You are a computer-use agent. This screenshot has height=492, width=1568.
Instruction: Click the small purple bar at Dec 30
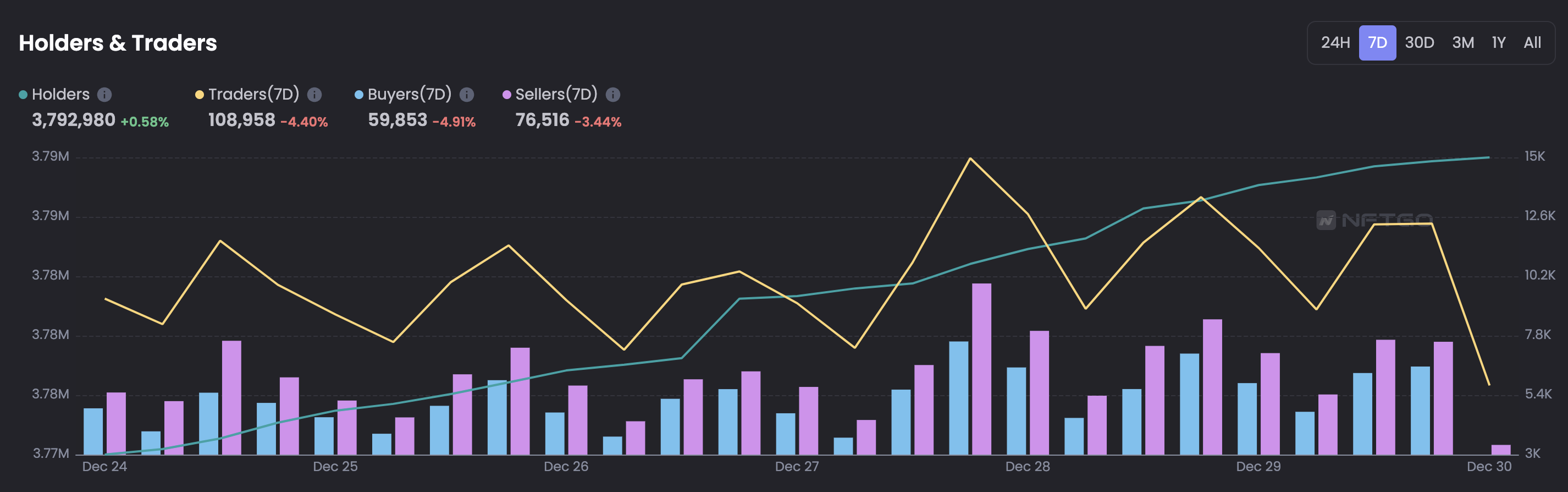tap(1500, 449)
